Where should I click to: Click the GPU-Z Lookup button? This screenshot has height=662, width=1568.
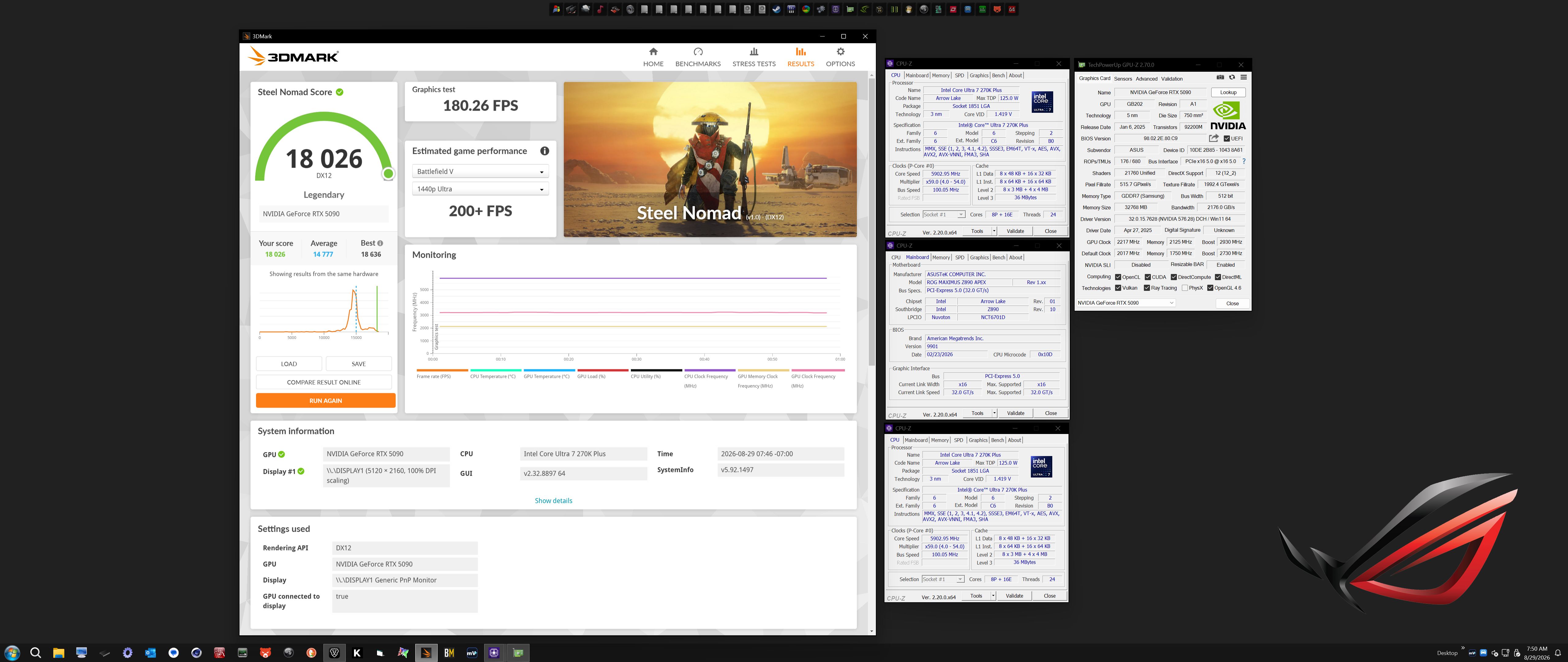click(1228, 93)
